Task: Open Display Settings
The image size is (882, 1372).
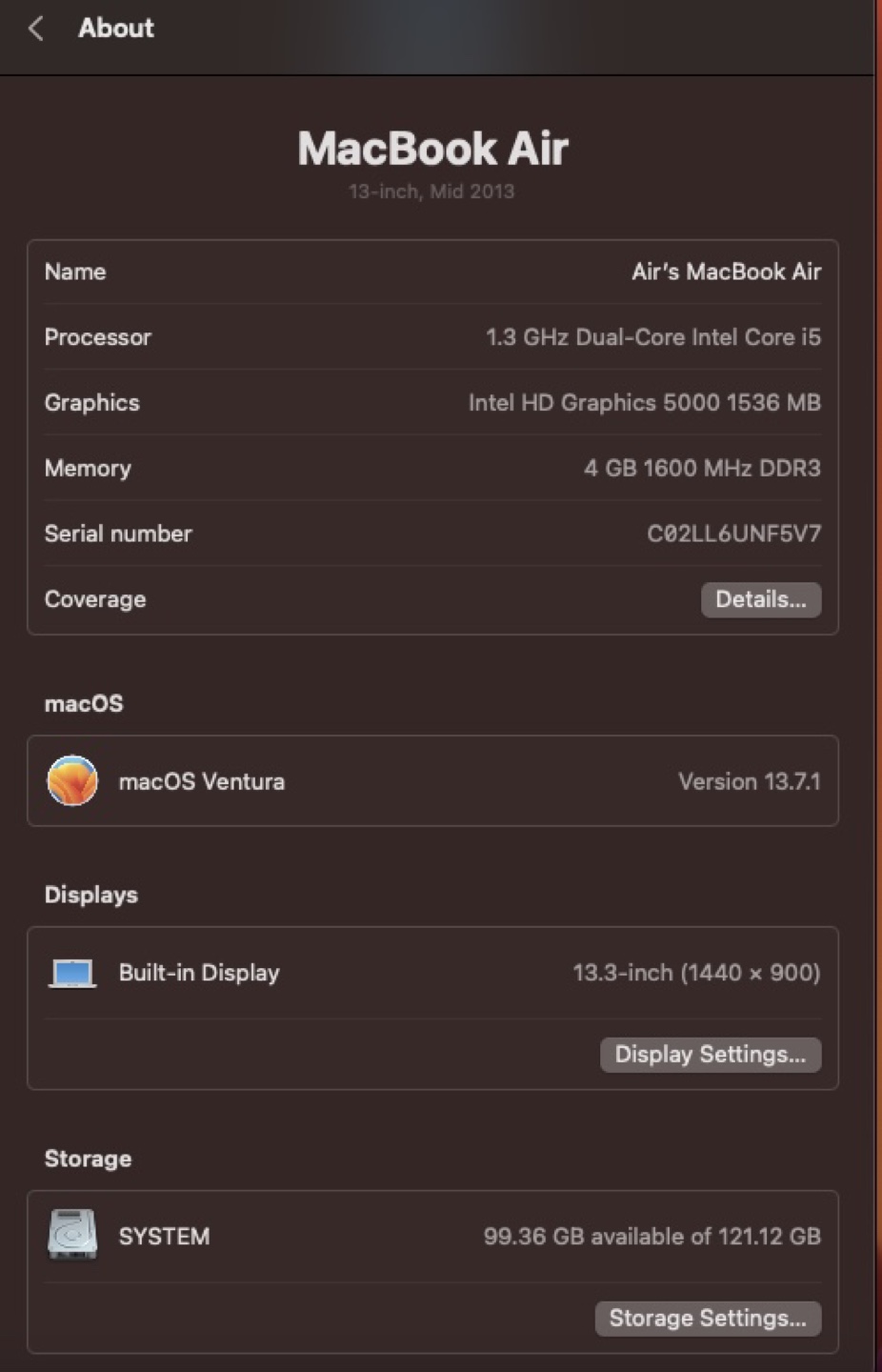Action: (x=711, y=1055)
